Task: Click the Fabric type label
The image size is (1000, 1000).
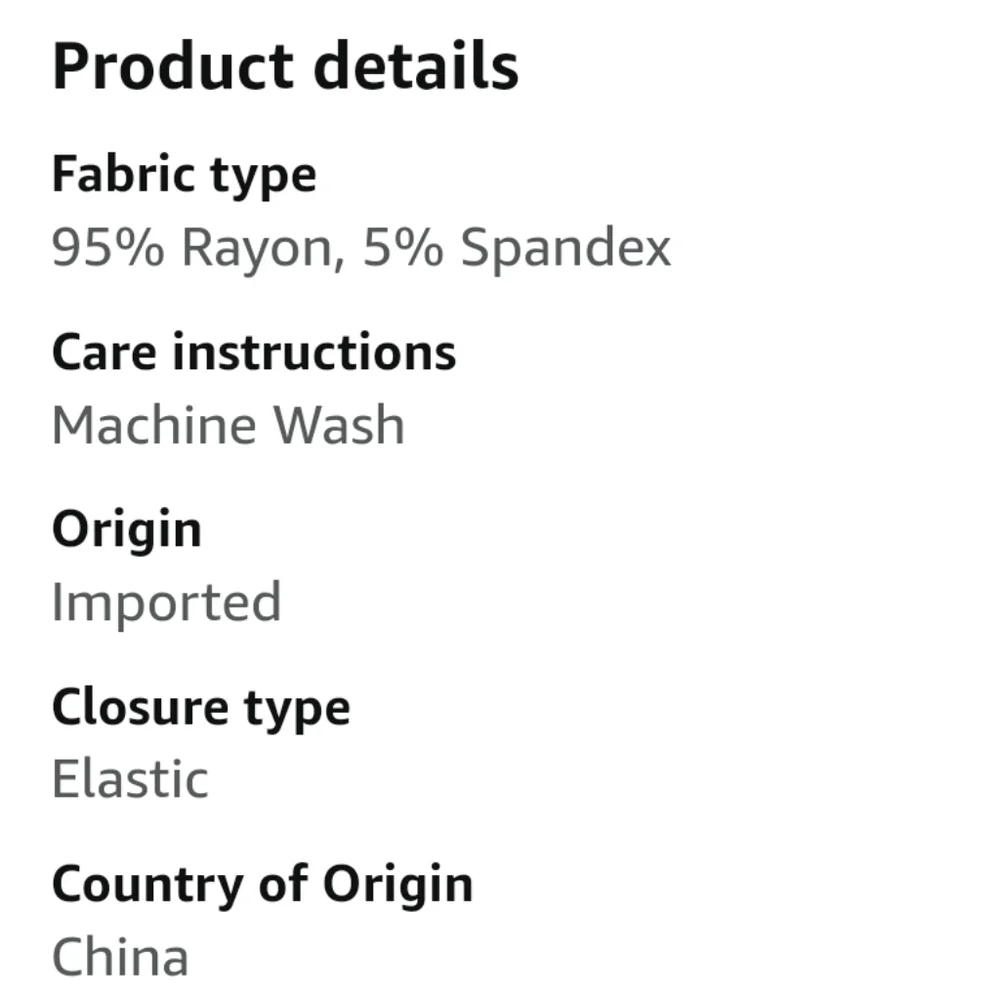Action: (x=184, y=175)
